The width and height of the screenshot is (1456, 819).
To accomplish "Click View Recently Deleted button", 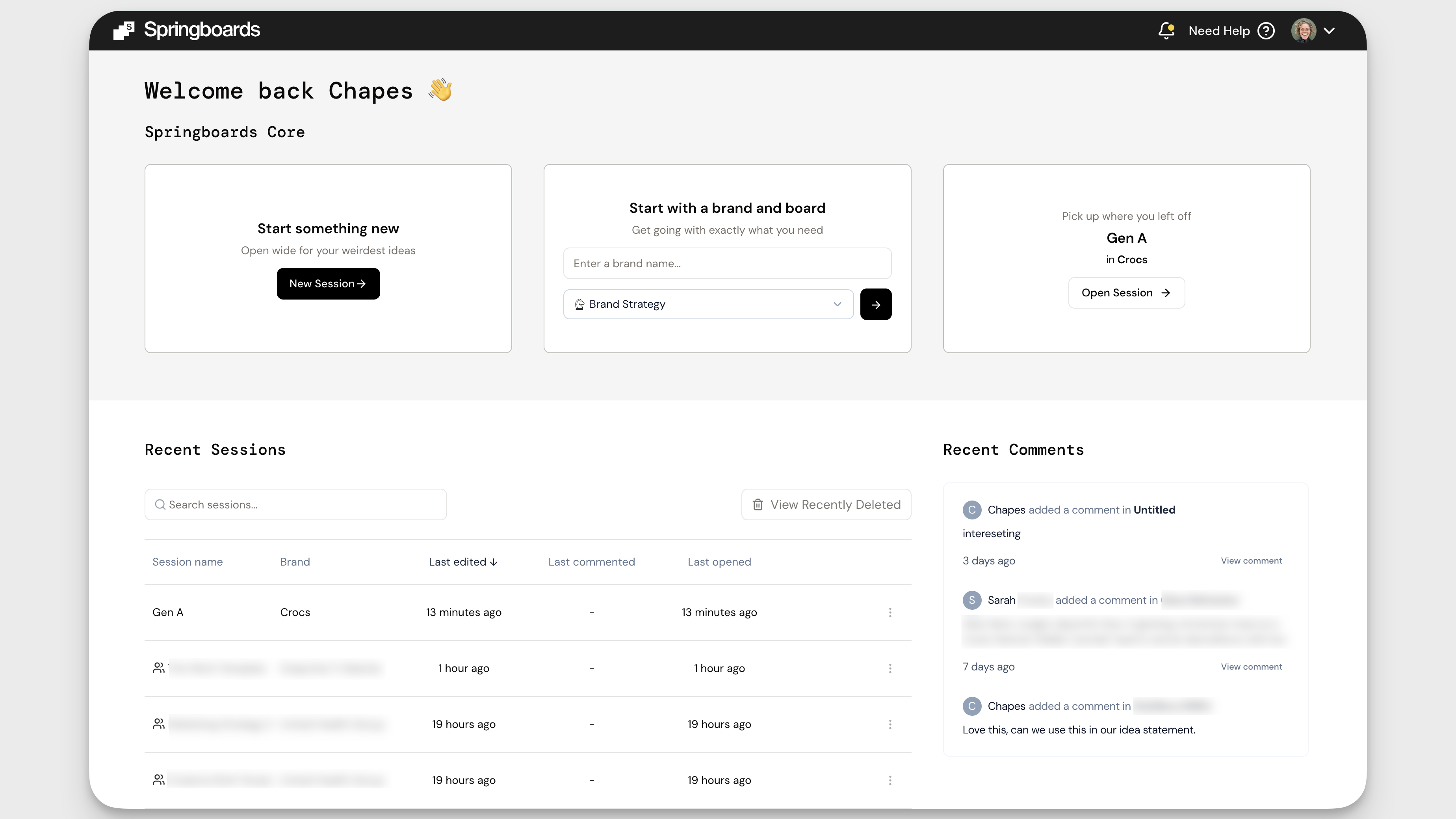I will [x=826, y=504].
